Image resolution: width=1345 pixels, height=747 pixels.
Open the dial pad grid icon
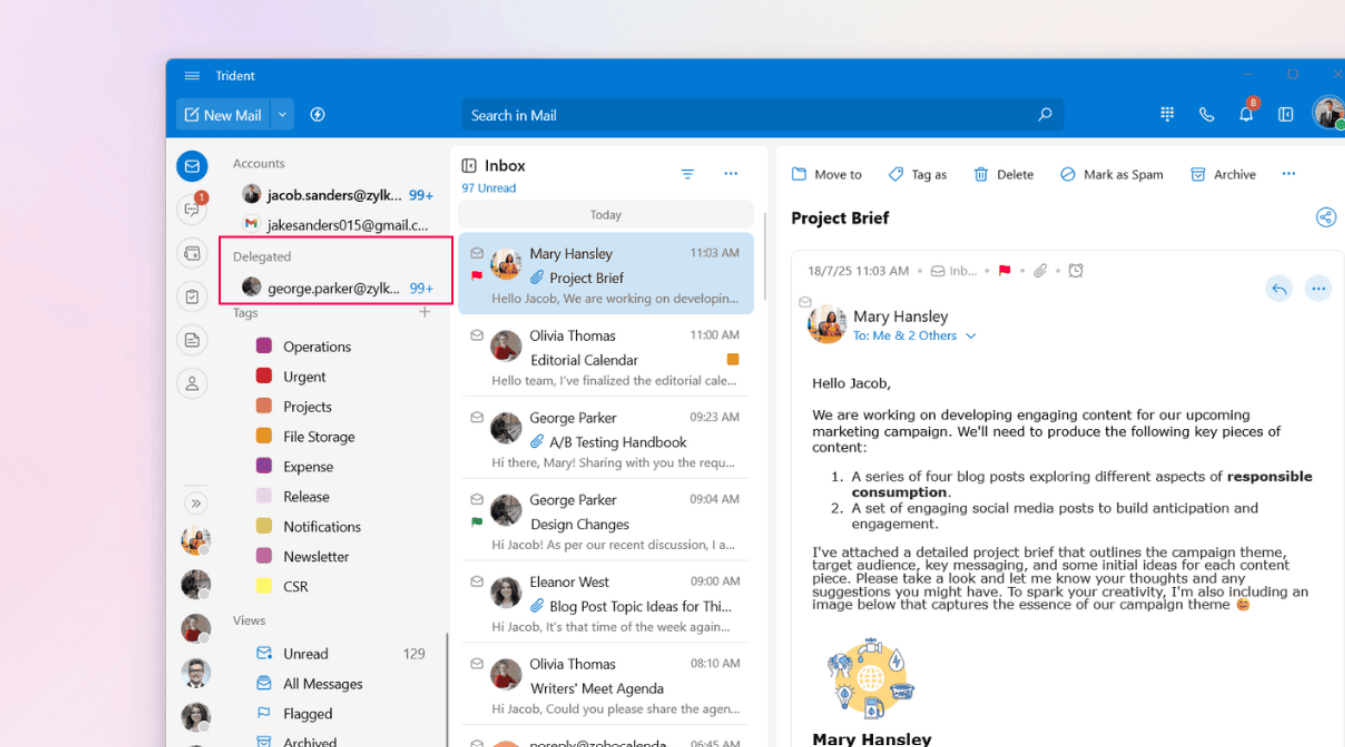[x=1167, y=115]
